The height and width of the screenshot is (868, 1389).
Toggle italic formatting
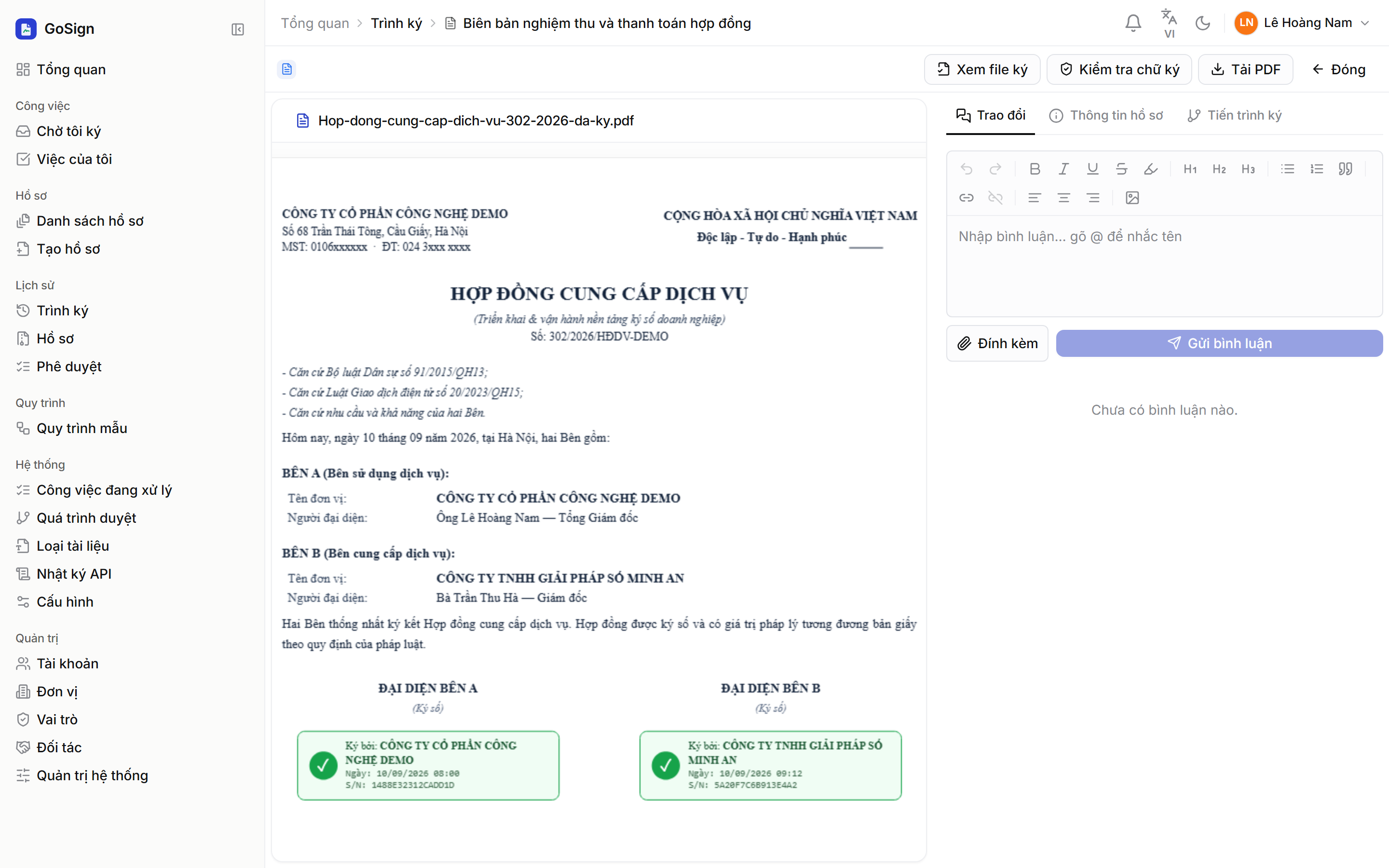[x=1063, y=169]
